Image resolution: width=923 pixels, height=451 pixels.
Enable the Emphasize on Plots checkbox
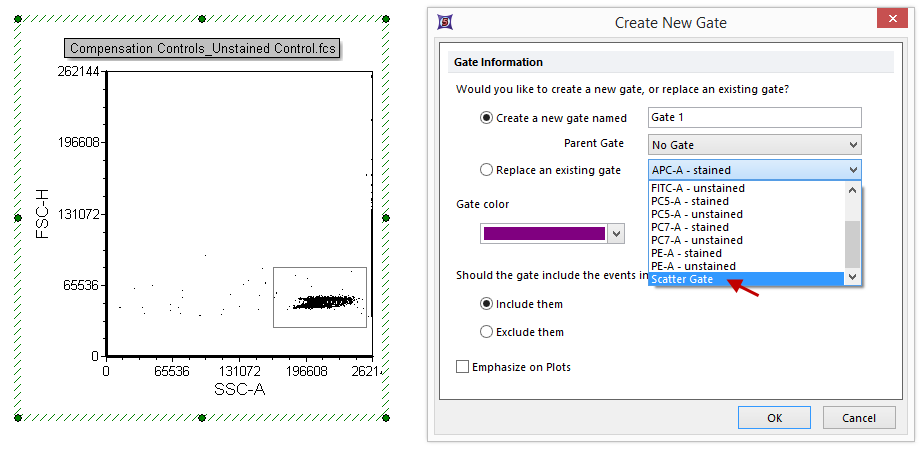tap(462, 367)
